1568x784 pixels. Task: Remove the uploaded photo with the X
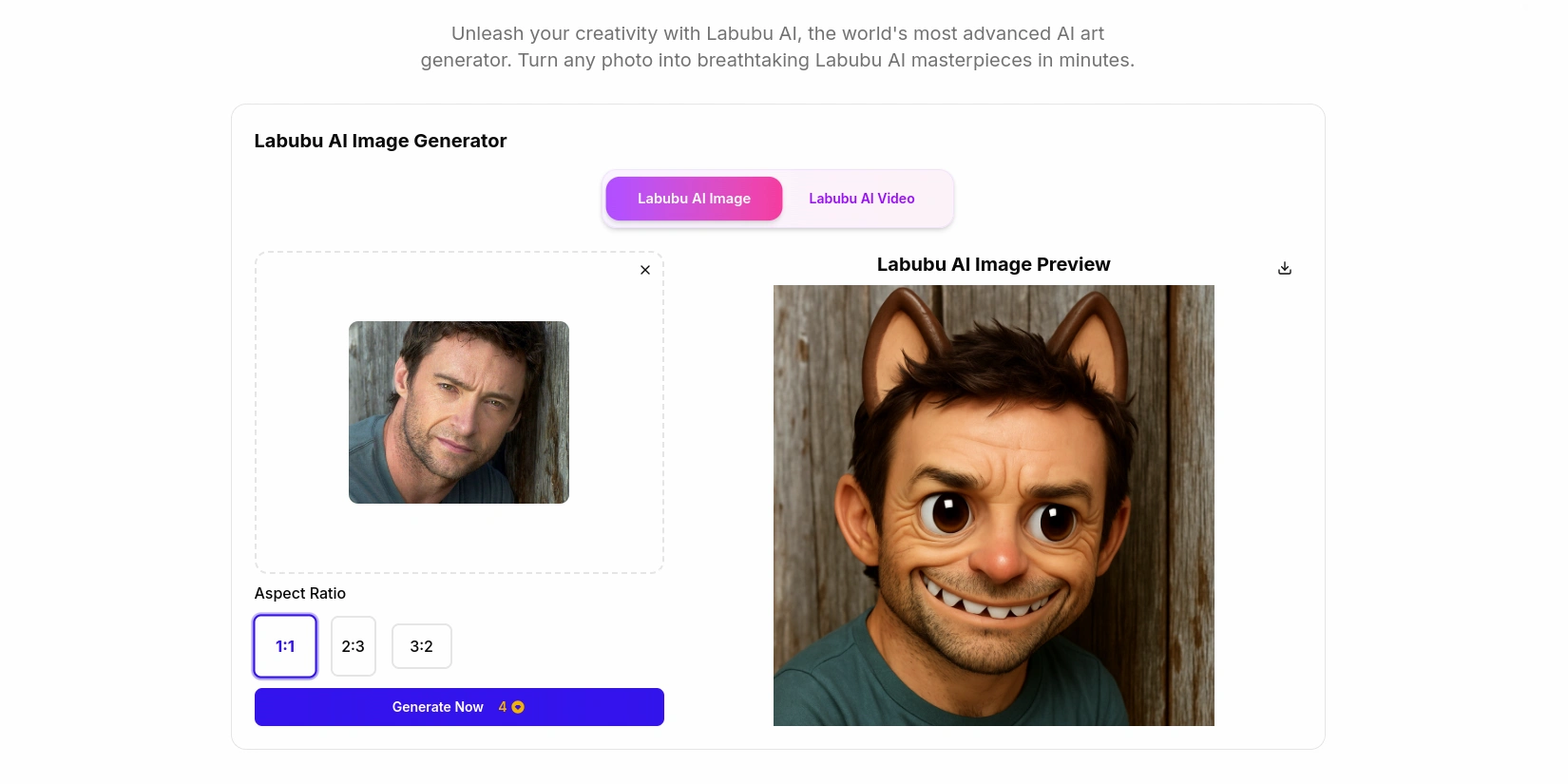(x=645, y=270)
